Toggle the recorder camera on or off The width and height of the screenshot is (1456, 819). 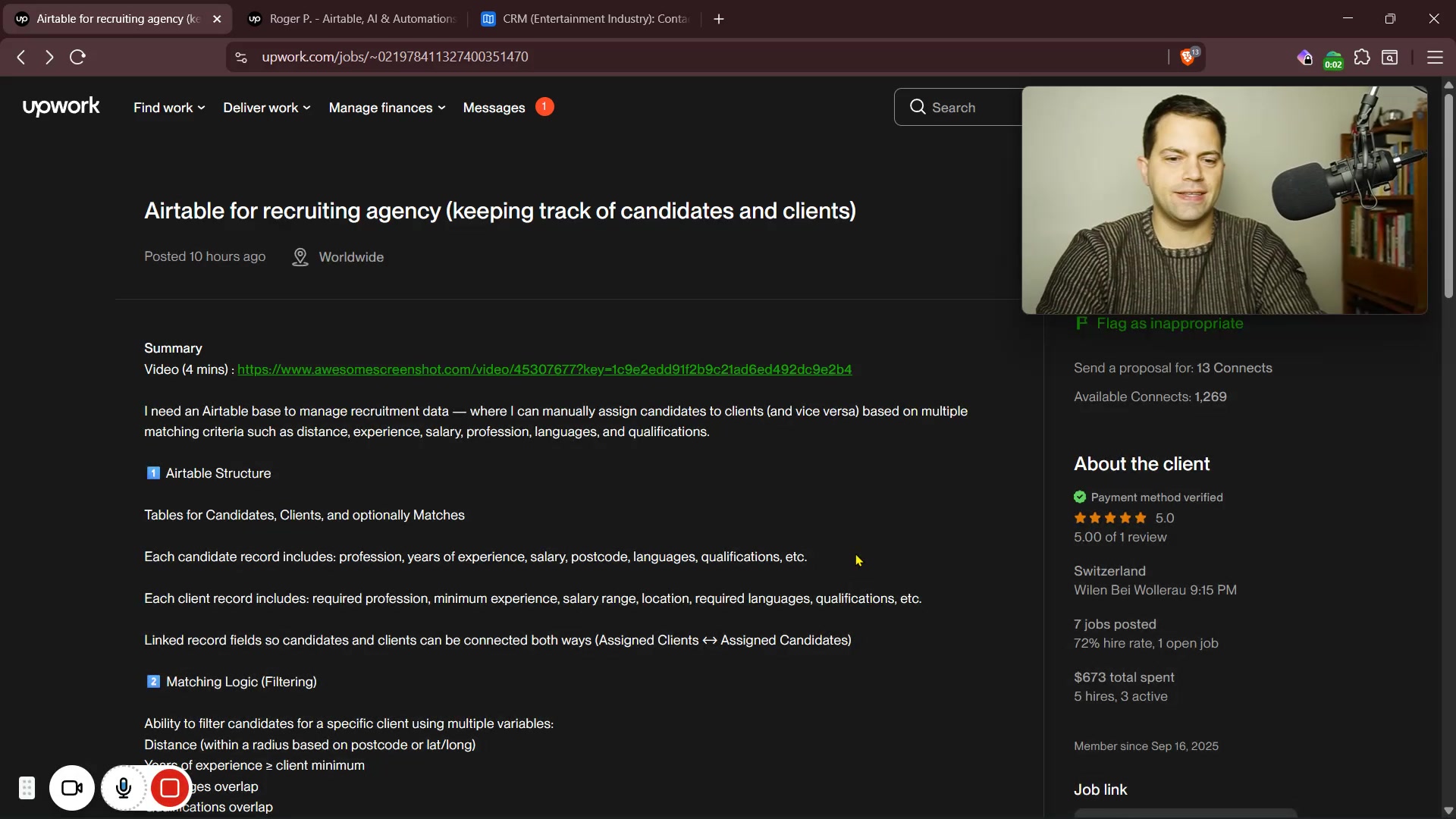point(72,789)
